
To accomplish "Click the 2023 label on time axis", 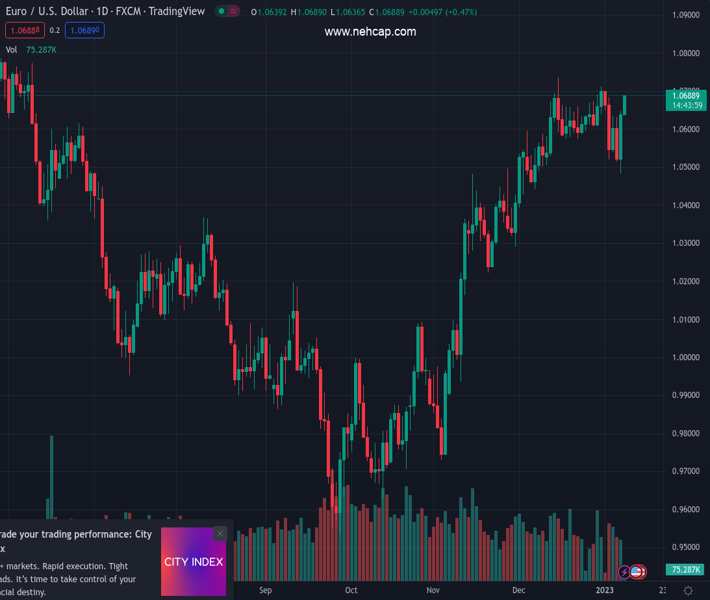I will (x=605, y=591).
